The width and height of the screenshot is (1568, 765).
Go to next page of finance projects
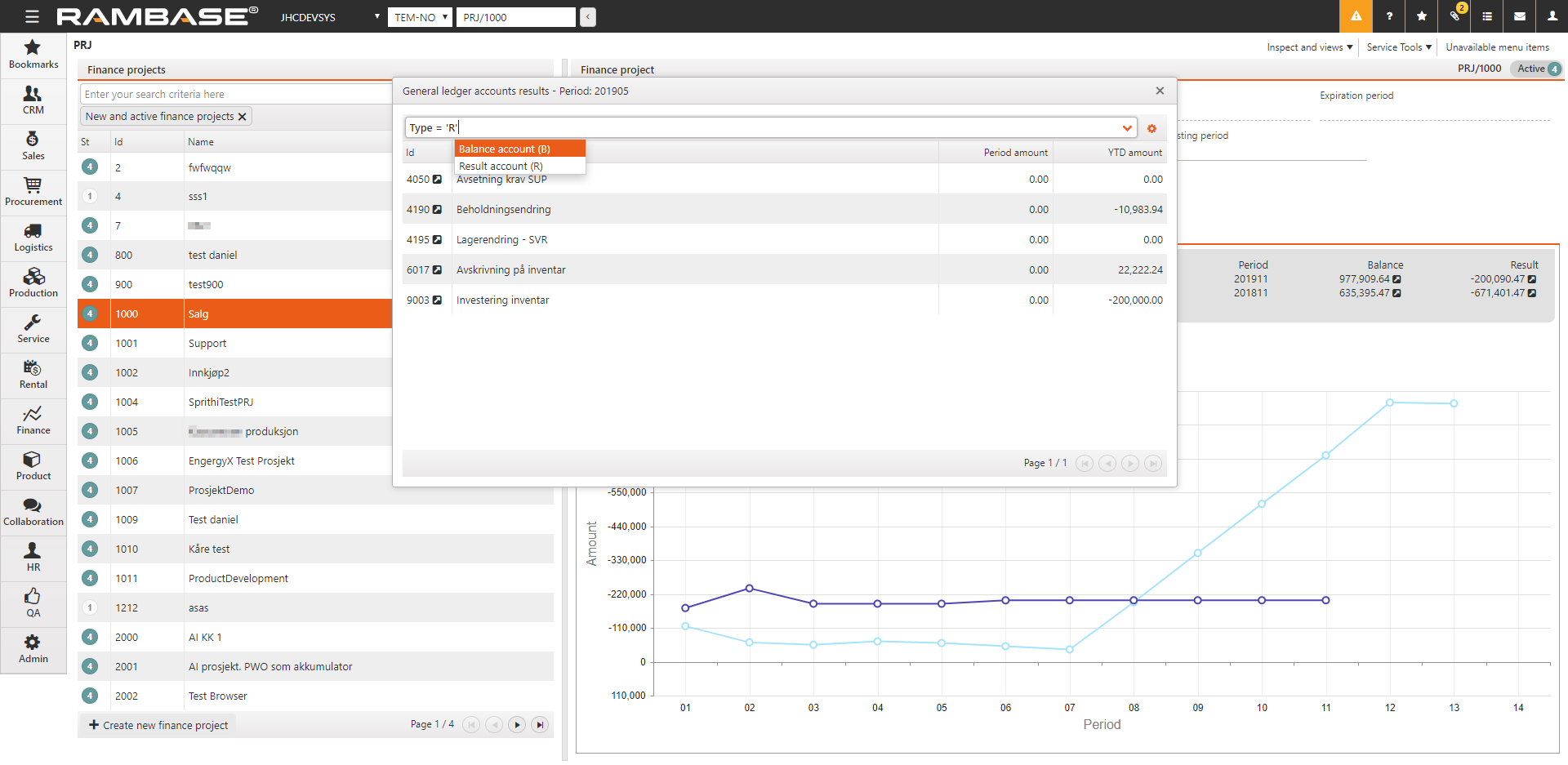coord(517,724)
